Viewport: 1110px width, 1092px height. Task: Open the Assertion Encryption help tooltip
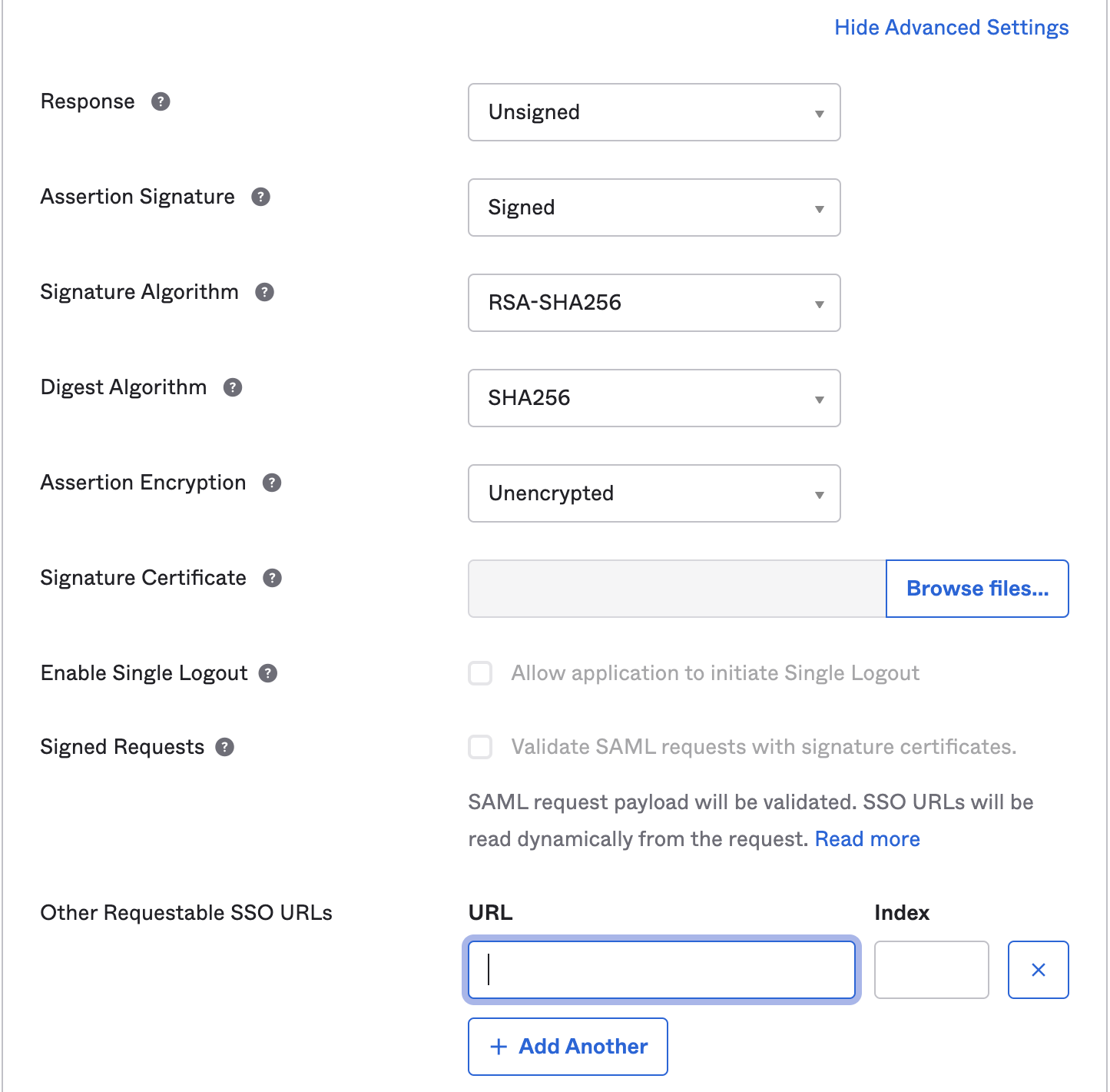(271, 483)
